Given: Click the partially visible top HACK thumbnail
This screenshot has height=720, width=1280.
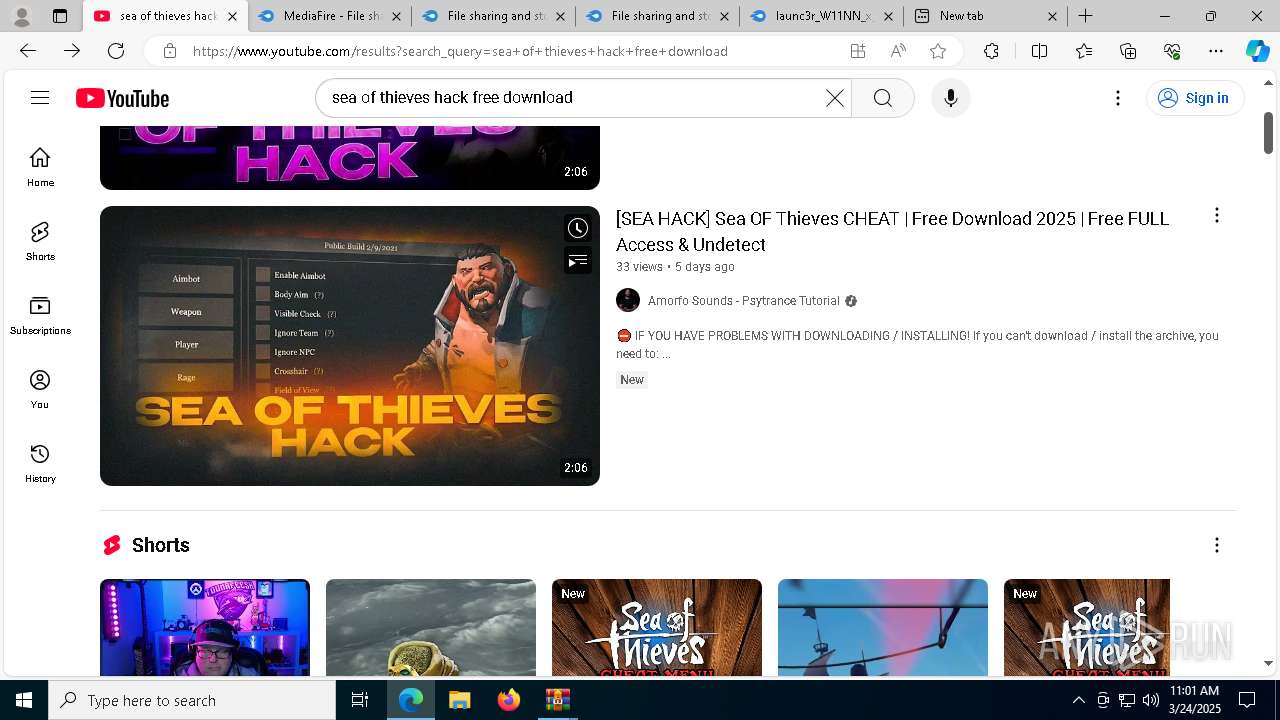Looking at the screenshot, I should (350, 158).
